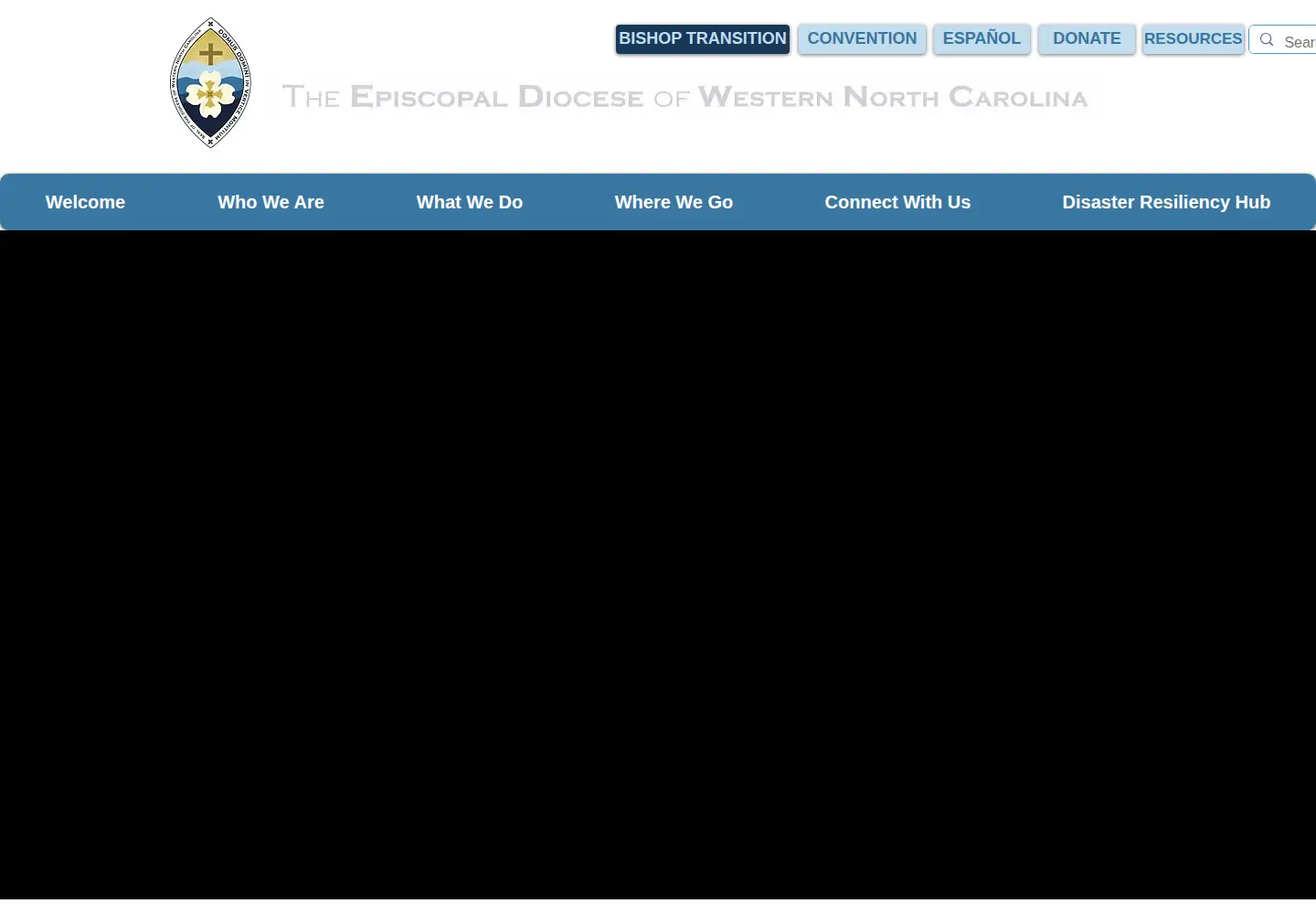Click the search magnifier icon
The height and width of the screenshot is (914, 1316).
tap(1267, 39)
